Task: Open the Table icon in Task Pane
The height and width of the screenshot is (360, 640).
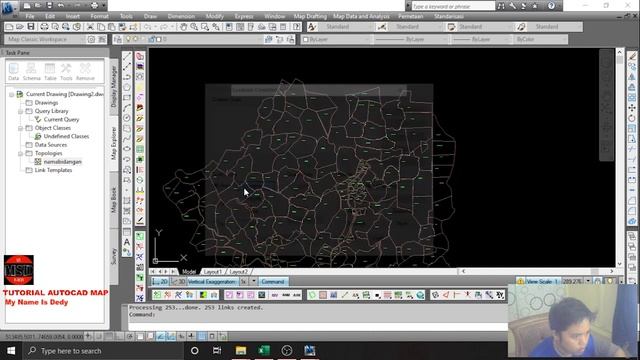Action: [50, 72]
